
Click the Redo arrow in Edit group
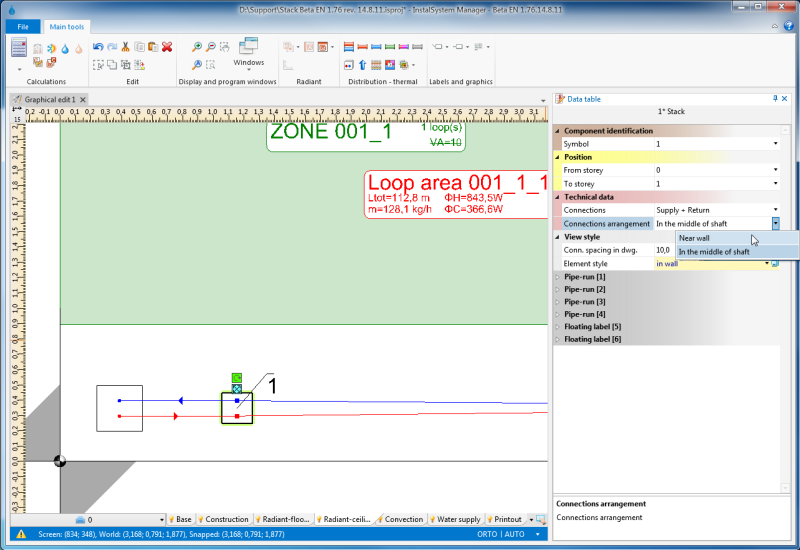(x=112, y=47)
